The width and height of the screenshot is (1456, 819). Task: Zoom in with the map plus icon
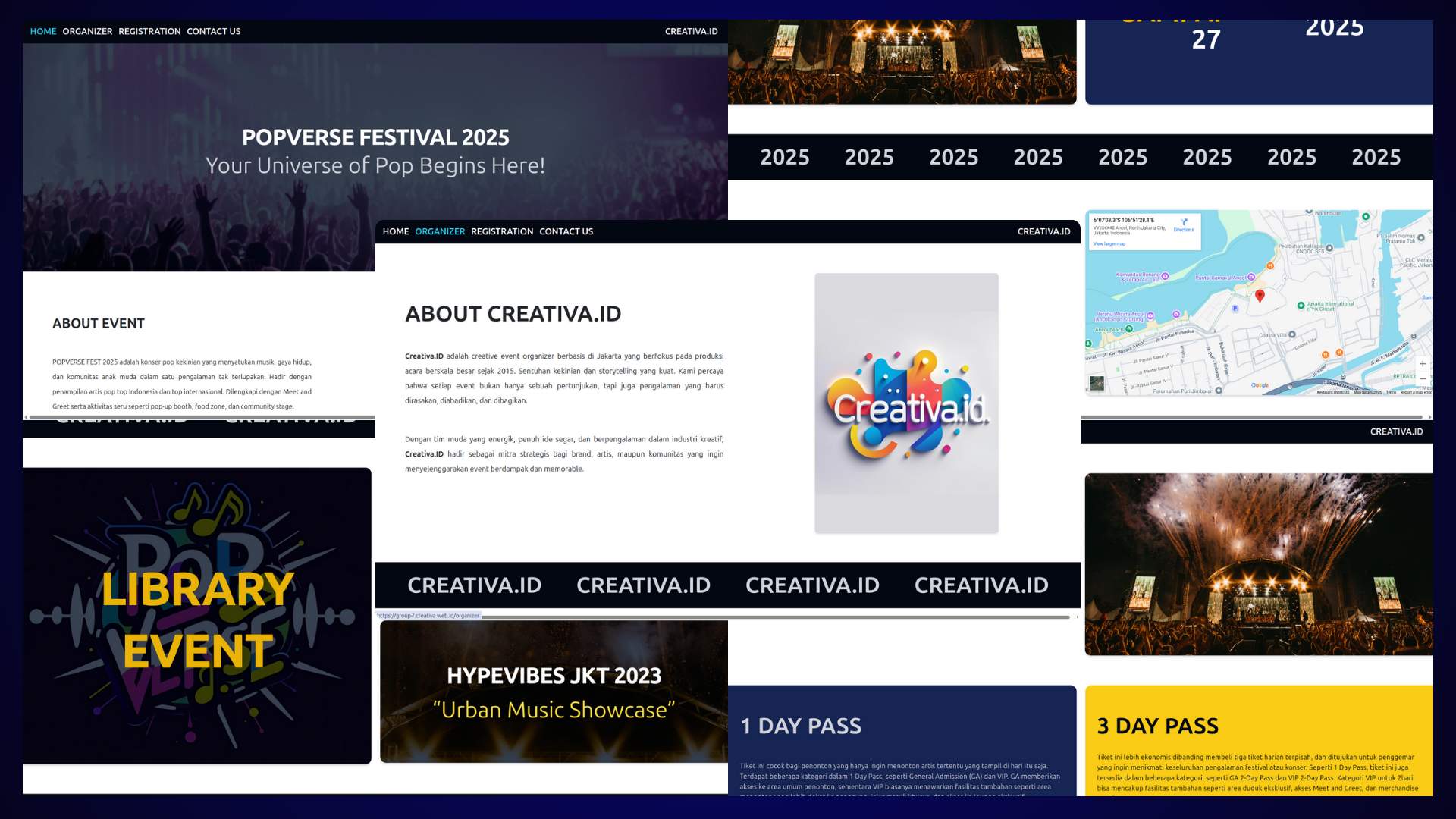(x=1423, y=364)
